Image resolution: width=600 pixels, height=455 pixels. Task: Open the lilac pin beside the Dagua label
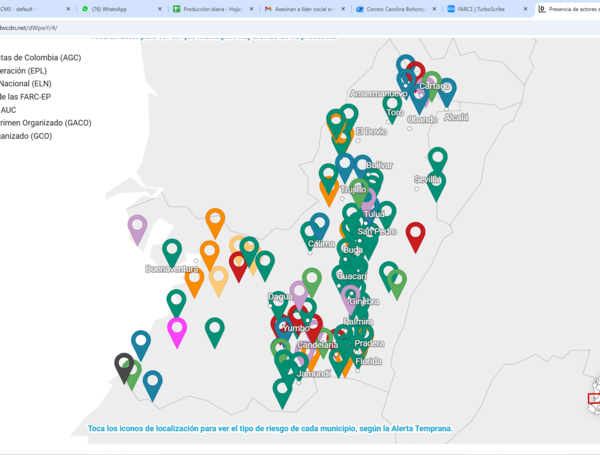click(299, 293)
